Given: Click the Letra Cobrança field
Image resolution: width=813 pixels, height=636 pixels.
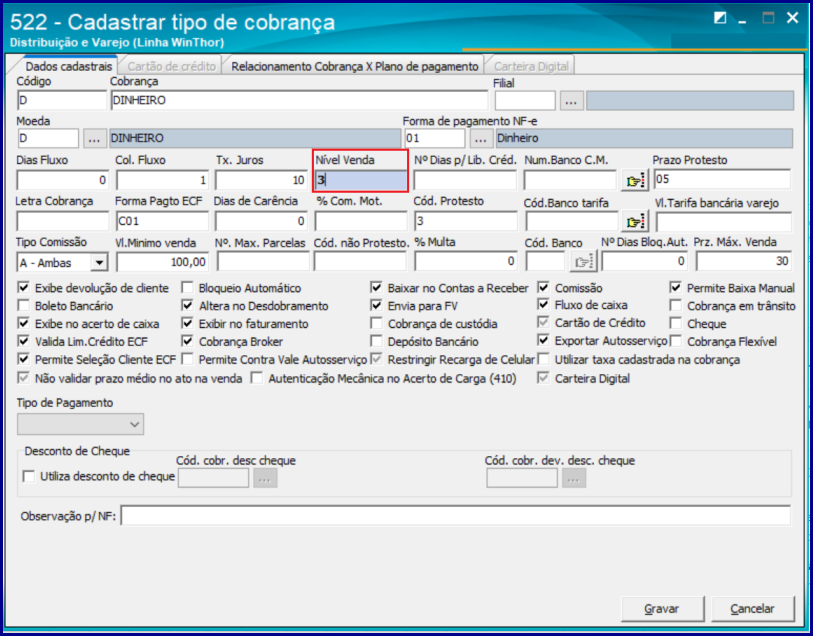Looking at the screenshot, I should tap(63, 221).
